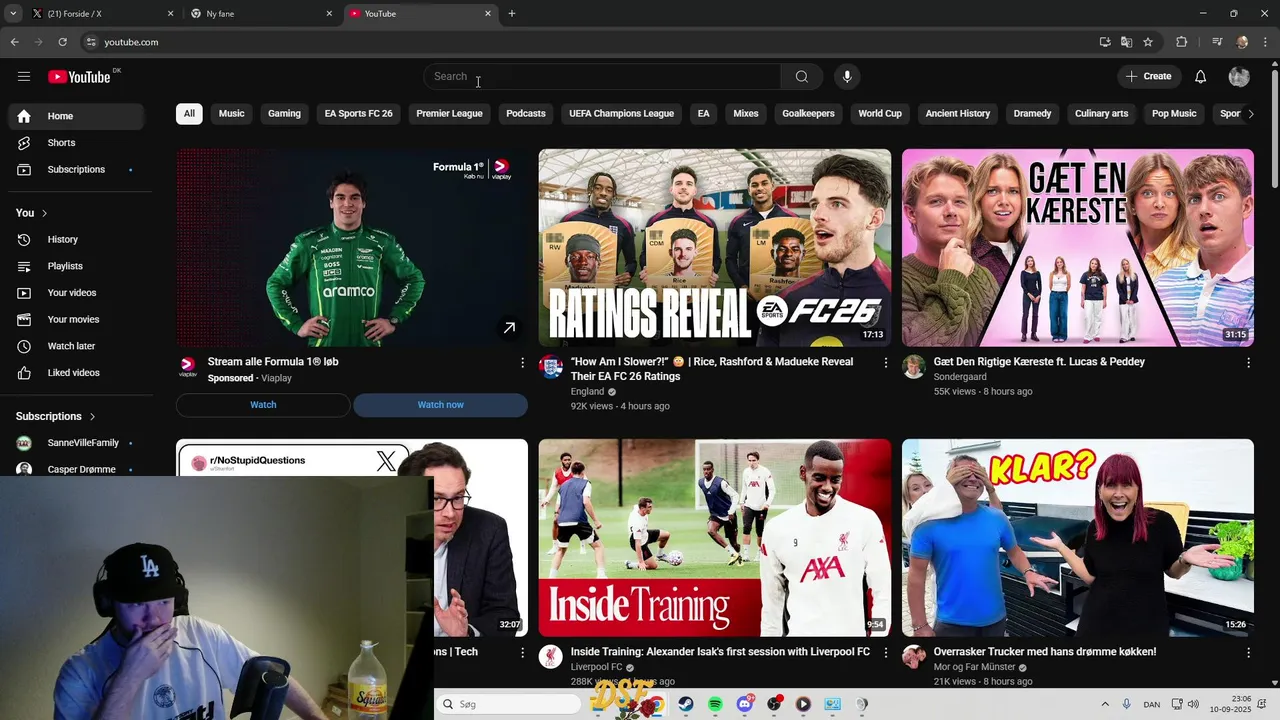Open a new browser tab
Image resolution: width=1280 pixels, height=720 pixels.
click(512, 14)
